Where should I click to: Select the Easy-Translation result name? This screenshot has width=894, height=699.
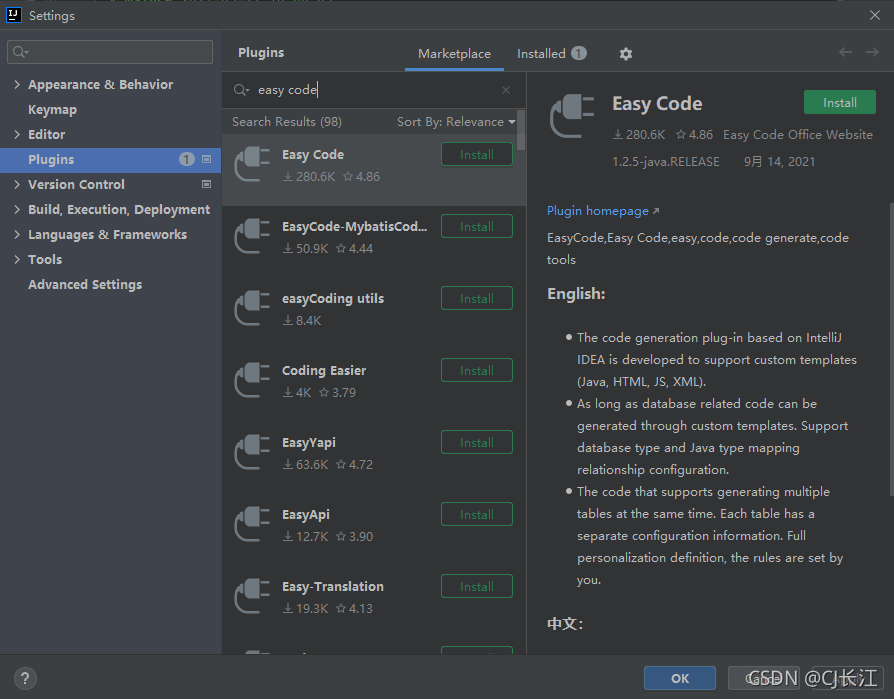pos(332,587)
